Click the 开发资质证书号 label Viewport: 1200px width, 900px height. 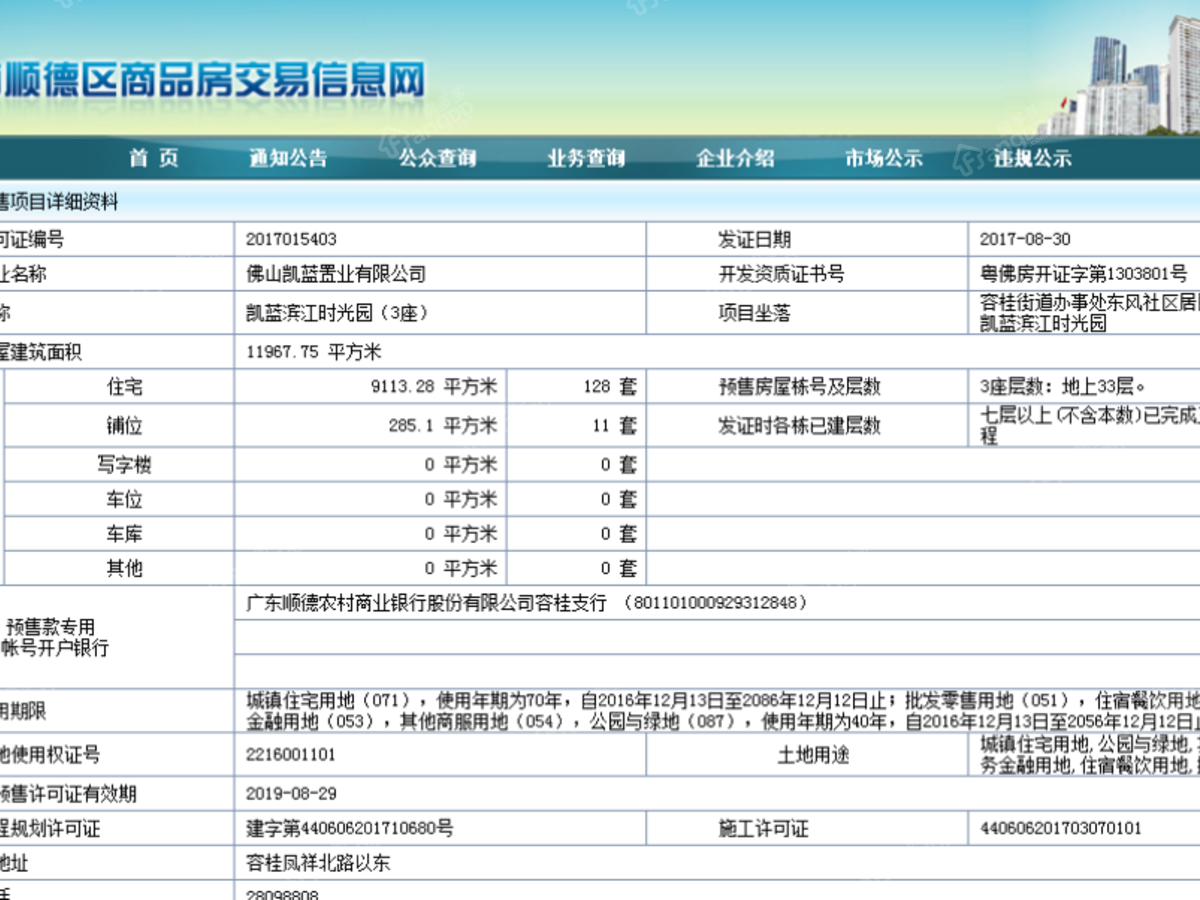pos(781,274)
